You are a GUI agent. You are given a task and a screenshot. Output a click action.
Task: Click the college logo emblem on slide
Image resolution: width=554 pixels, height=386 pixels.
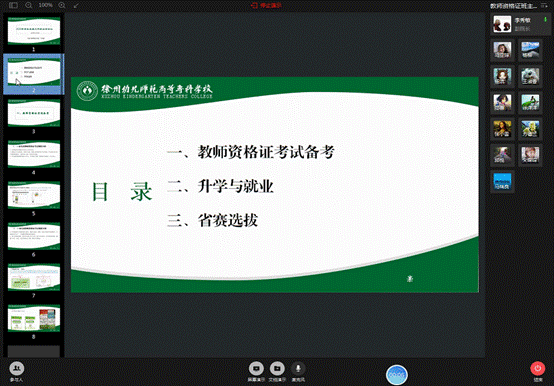[87, 91]
